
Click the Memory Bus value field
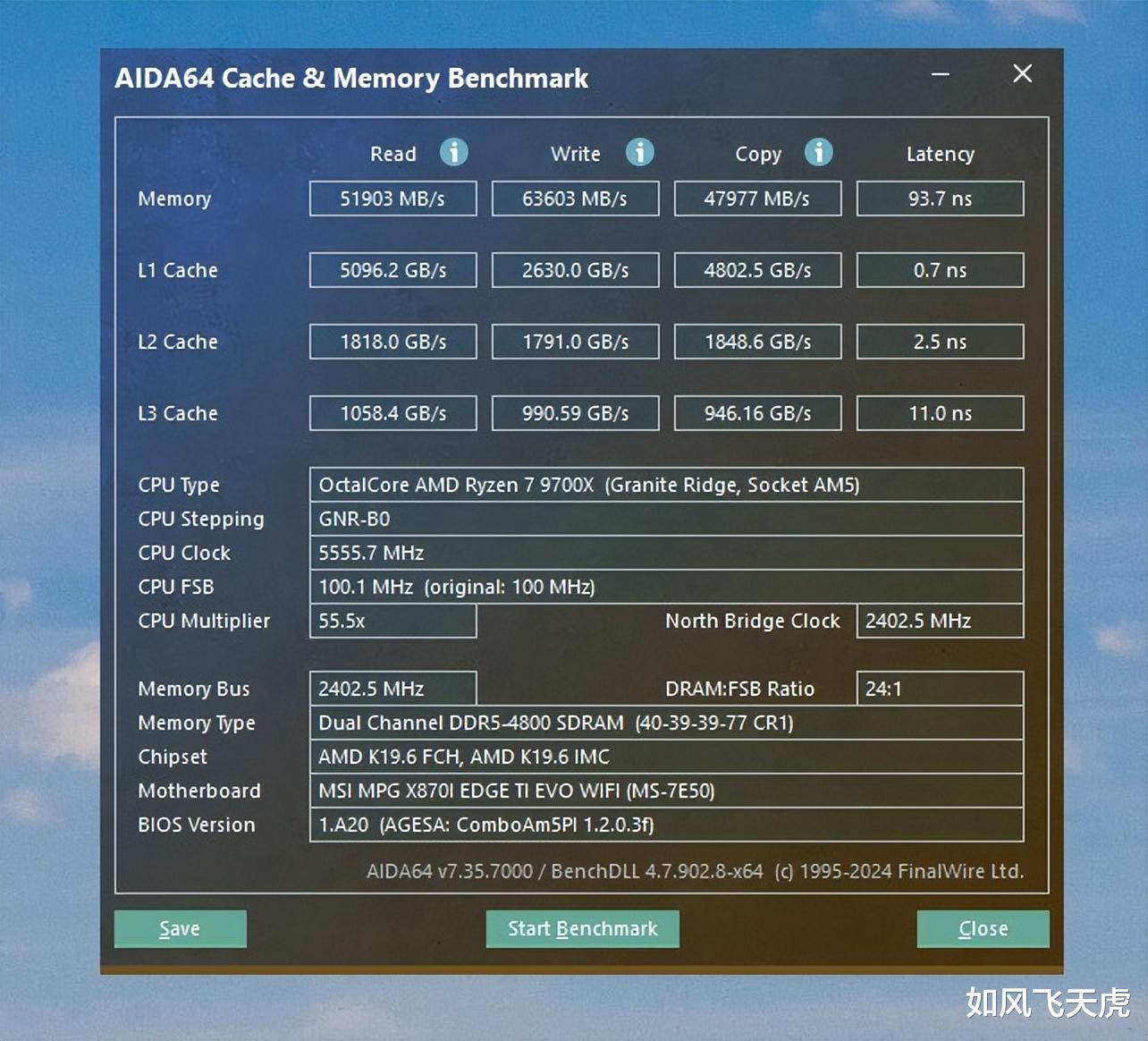tap(393, 689)
